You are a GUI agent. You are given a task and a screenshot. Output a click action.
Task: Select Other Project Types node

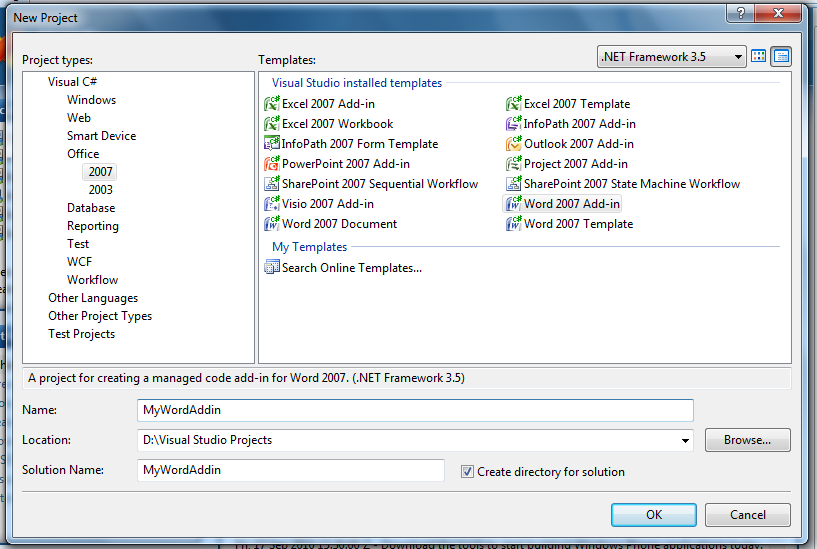pyautogui.click(x=100, y=316)
